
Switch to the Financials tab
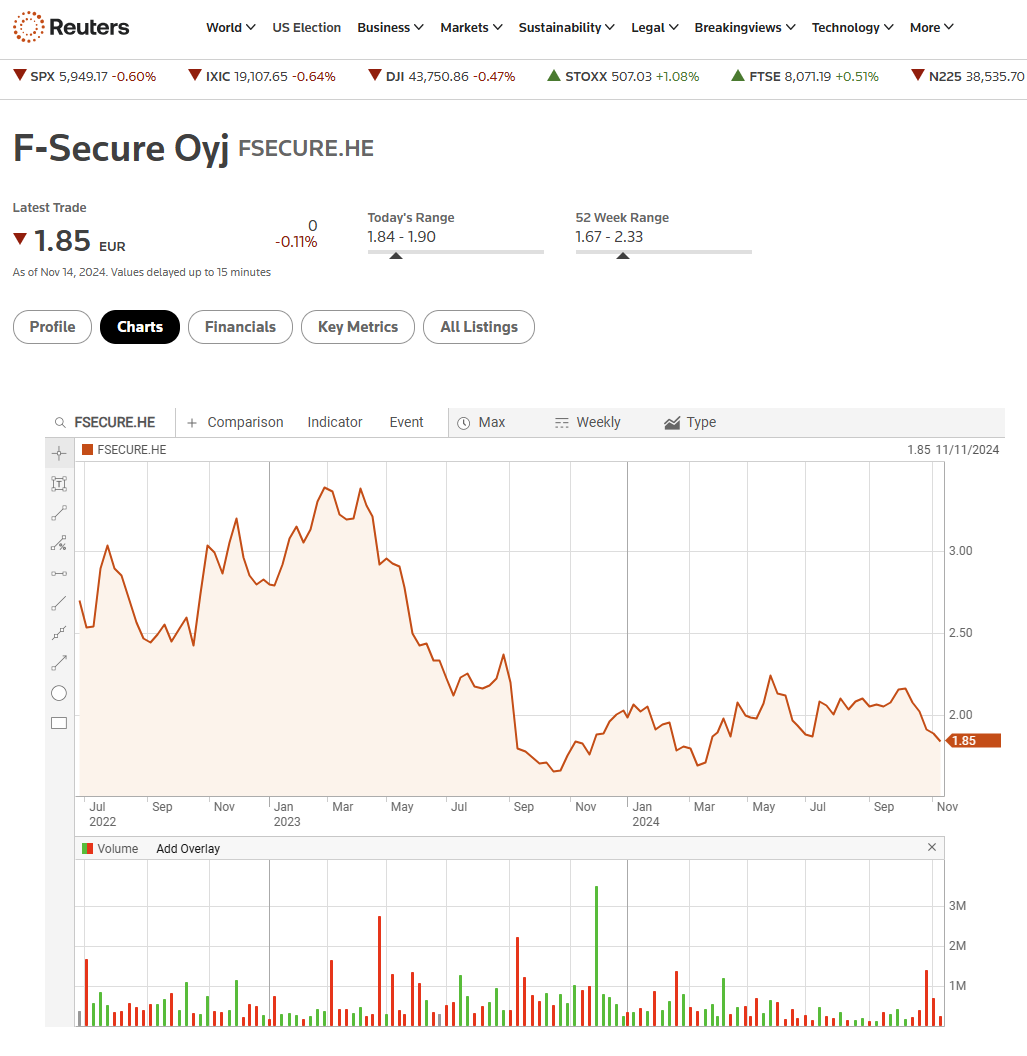point(240,327)
